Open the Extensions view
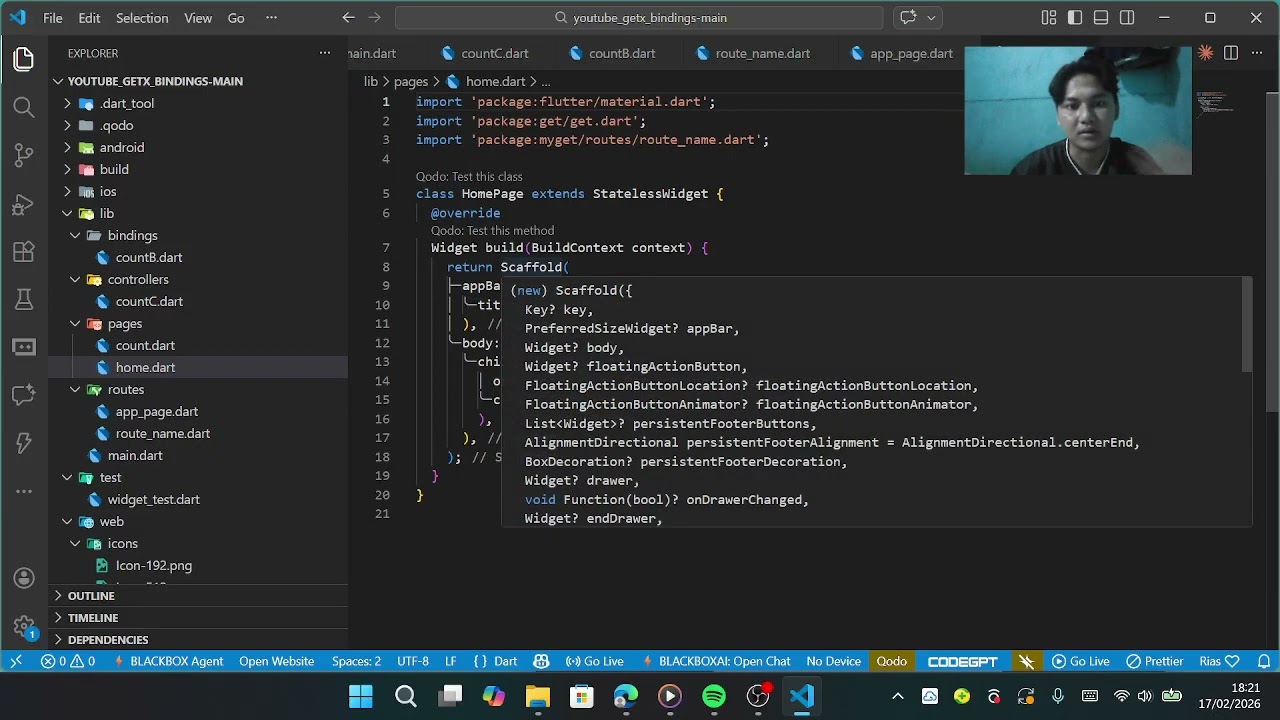Viewport: 1280px width, 720px height. [x=24, y=252]
